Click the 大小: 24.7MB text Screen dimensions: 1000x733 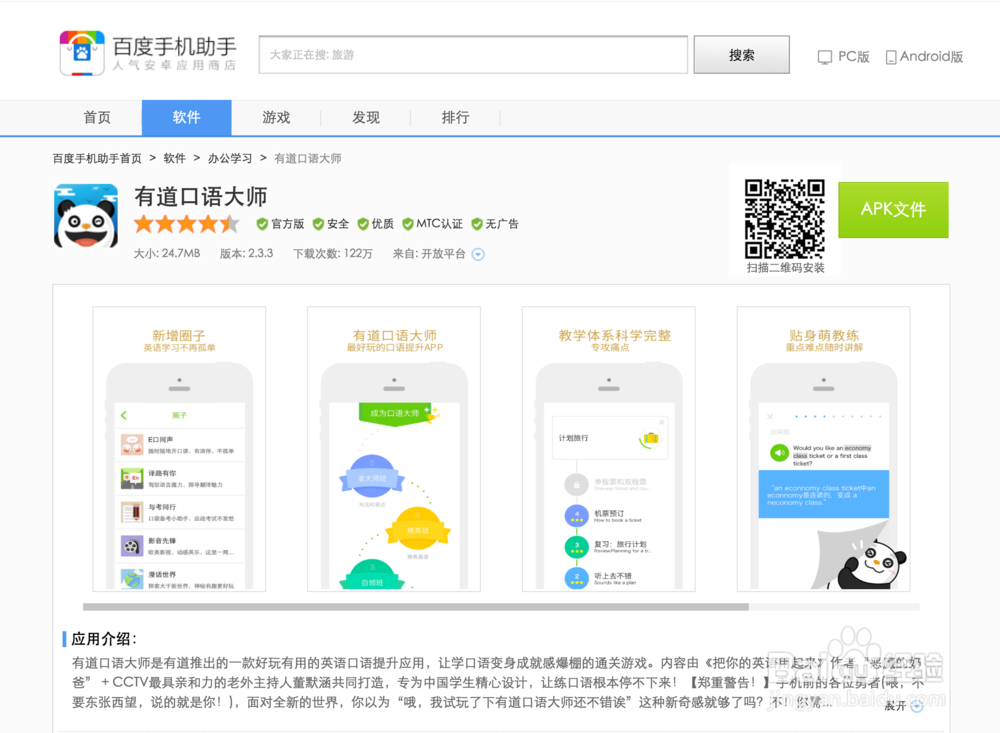tap(166, 253)
